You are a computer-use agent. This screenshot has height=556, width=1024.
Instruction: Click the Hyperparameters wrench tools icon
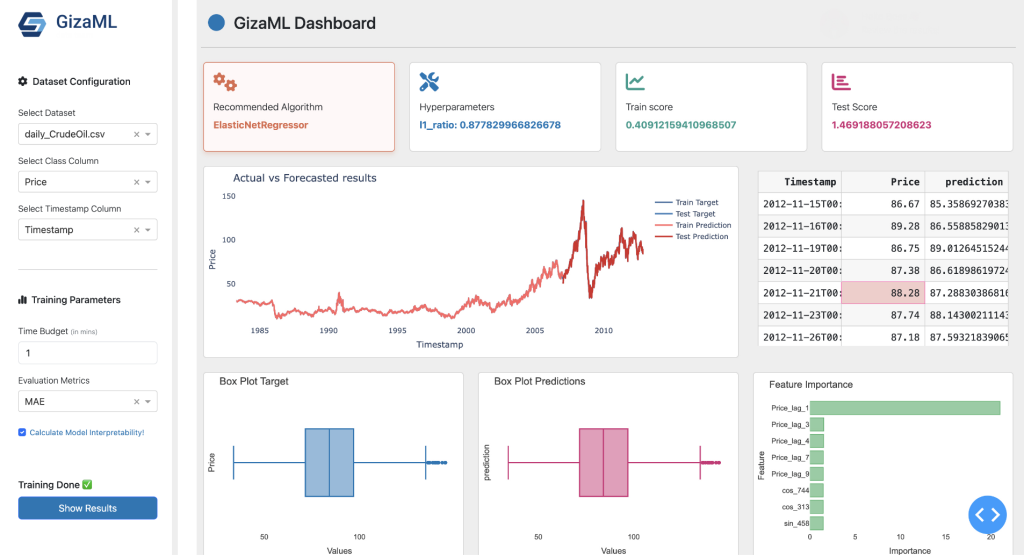point(429,82)
